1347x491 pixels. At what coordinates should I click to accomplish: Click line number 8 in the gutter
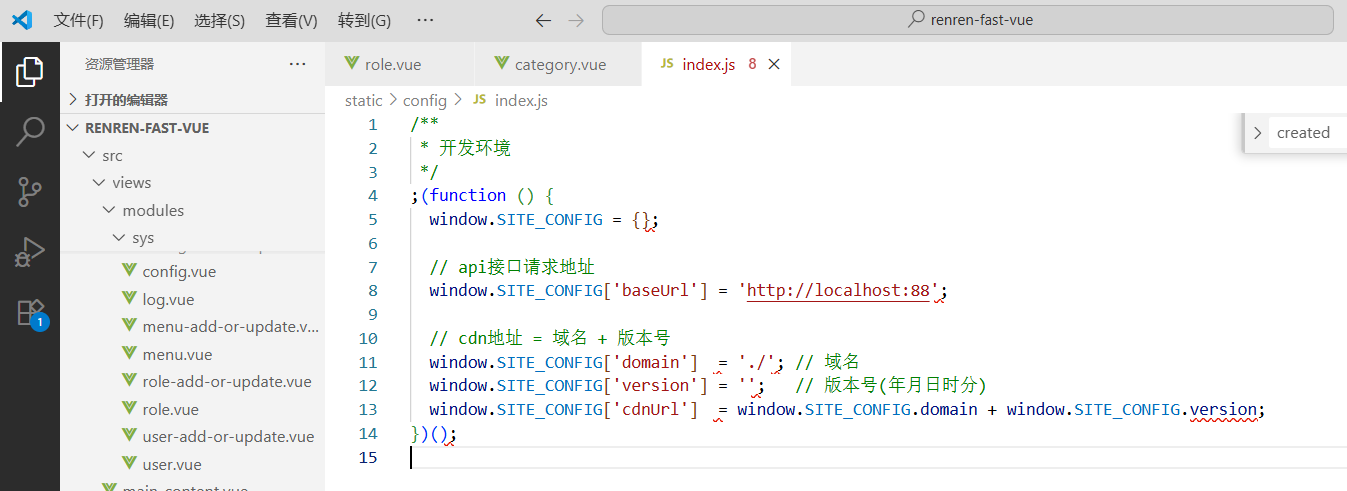372,291
